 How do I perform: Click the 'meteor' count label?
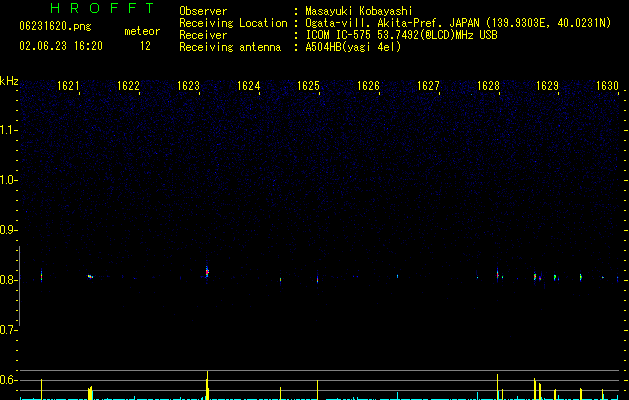click(x=142, y=31)
